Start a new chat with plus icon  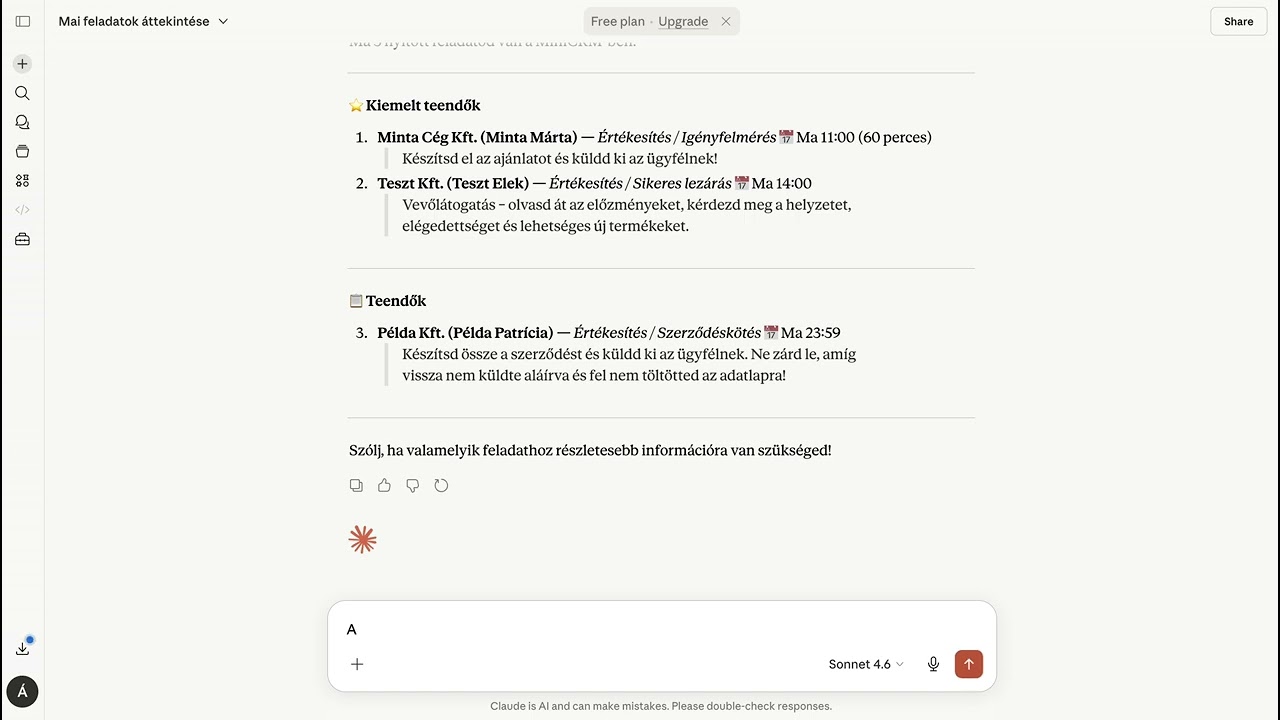click(22, 64)
